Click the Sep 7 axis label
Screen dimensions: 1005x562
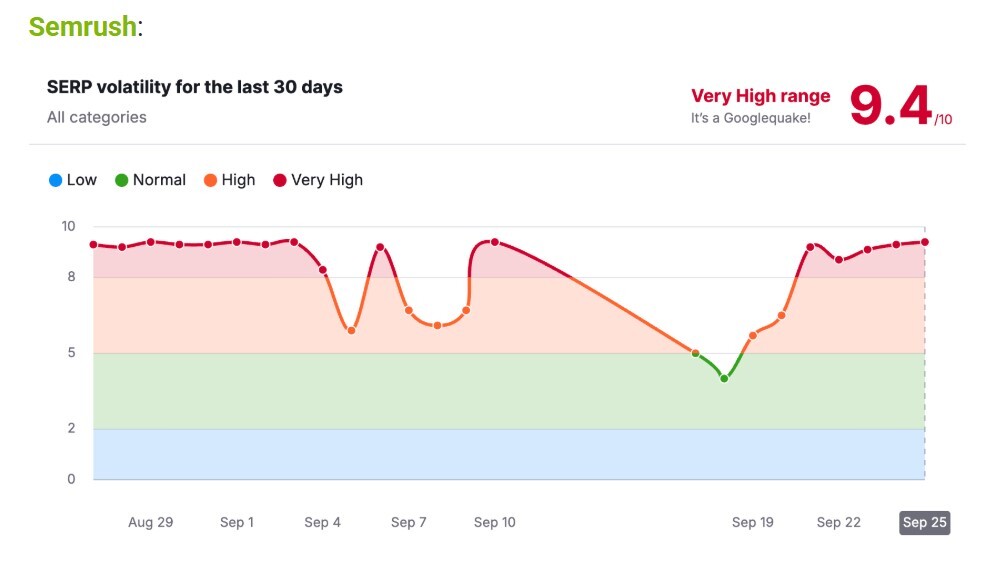(409, 522)
